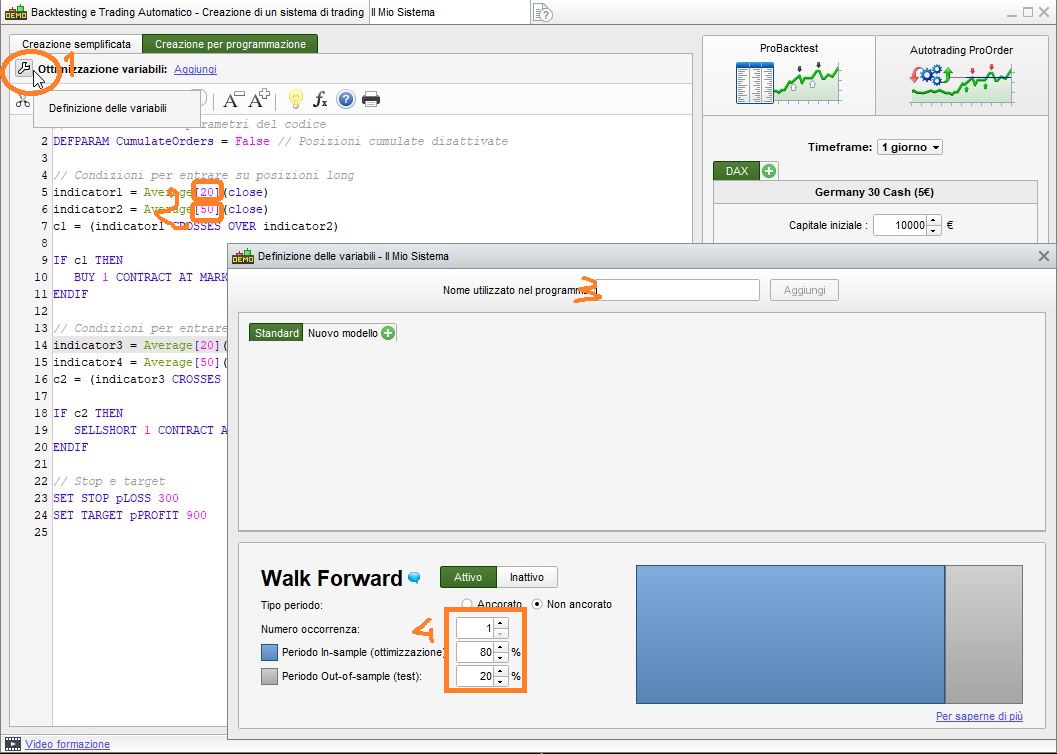Click the Aggiungi button in the dialog
Screen dimensions: 1057x754
[804, 290]
